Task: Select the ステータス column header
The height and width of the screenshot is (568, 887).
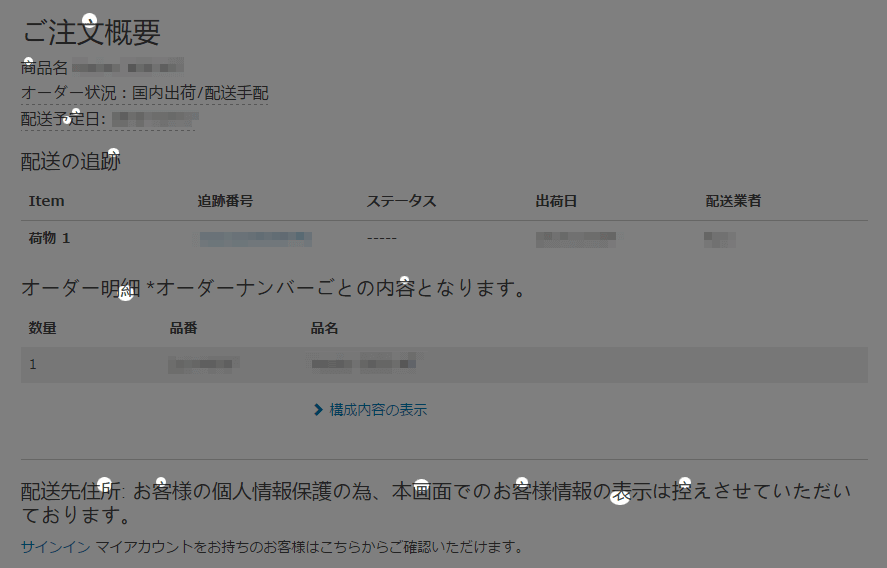Action: point(401,201)
